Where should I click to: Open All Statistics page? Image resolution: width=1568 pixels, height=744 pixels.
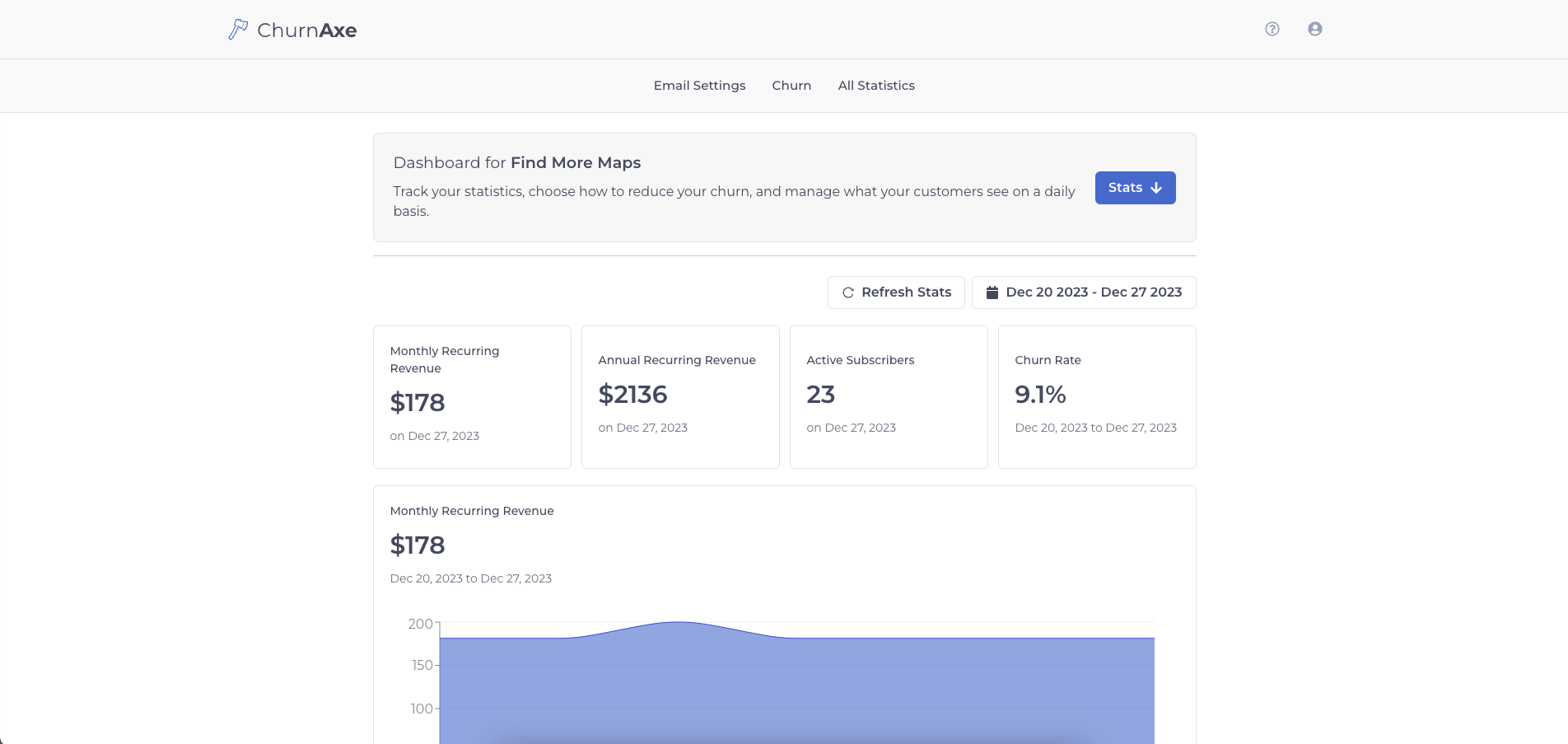coord(876,86)
